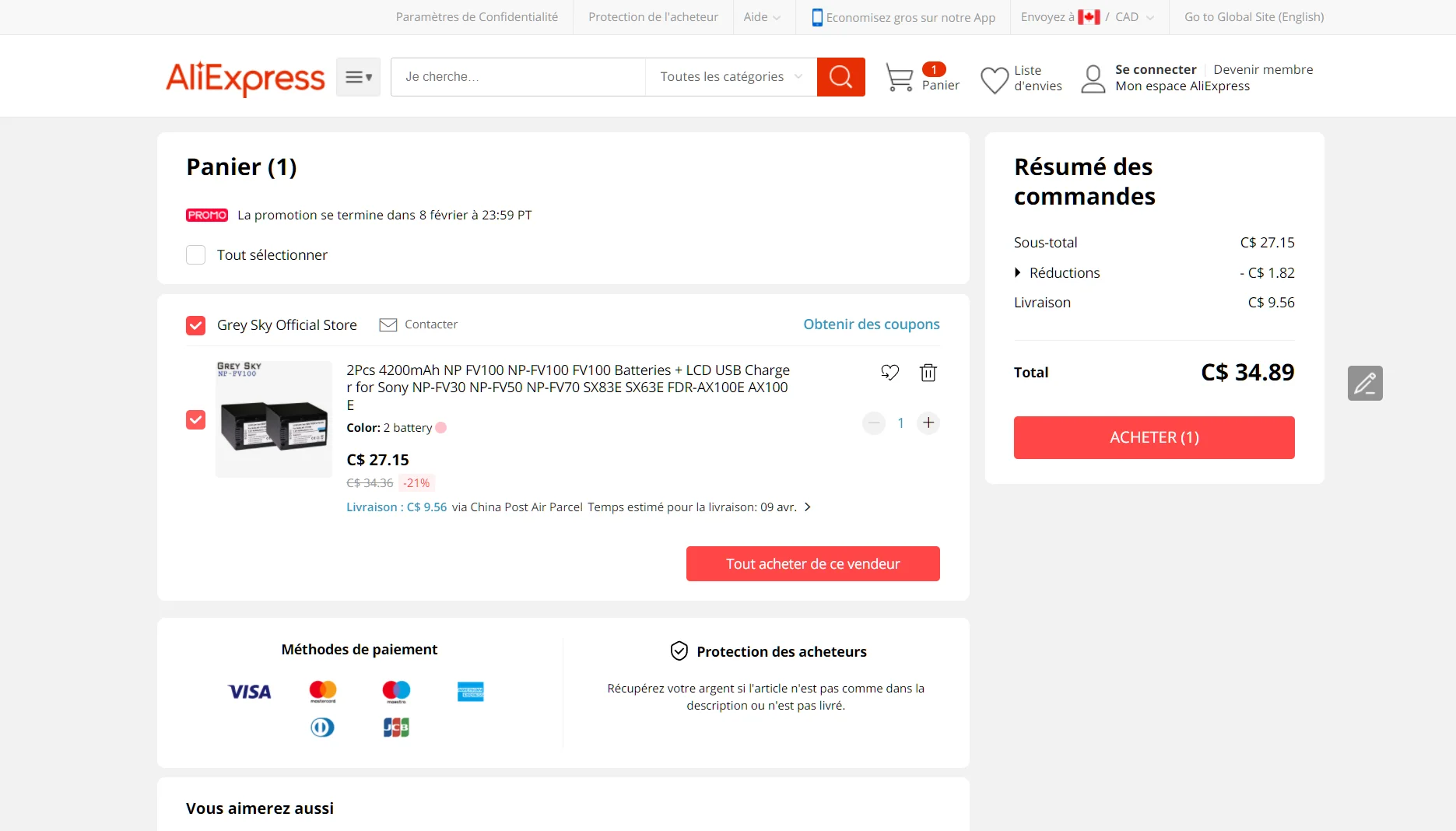Click the orange search magnifier button

tap(840, 77)
